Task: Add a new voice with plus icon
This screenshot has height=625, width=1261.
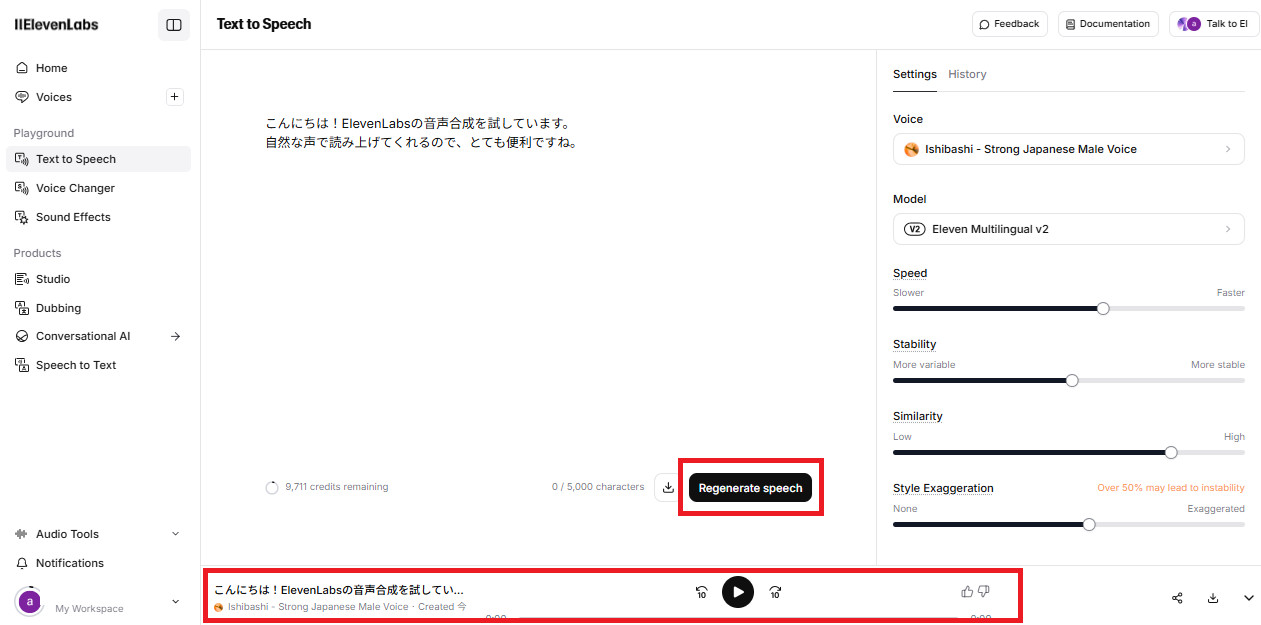Action: [x=175, y=97]
